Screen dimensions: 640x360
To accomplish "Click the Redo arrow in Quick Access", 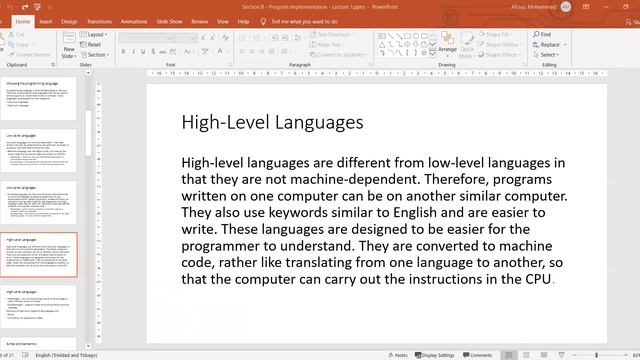I will pyautogui.click(x=25, y=7).
